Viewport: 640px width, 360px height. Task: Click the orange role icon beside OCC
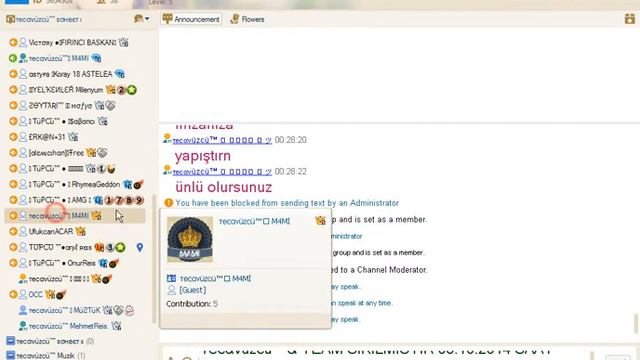point(13,294)
